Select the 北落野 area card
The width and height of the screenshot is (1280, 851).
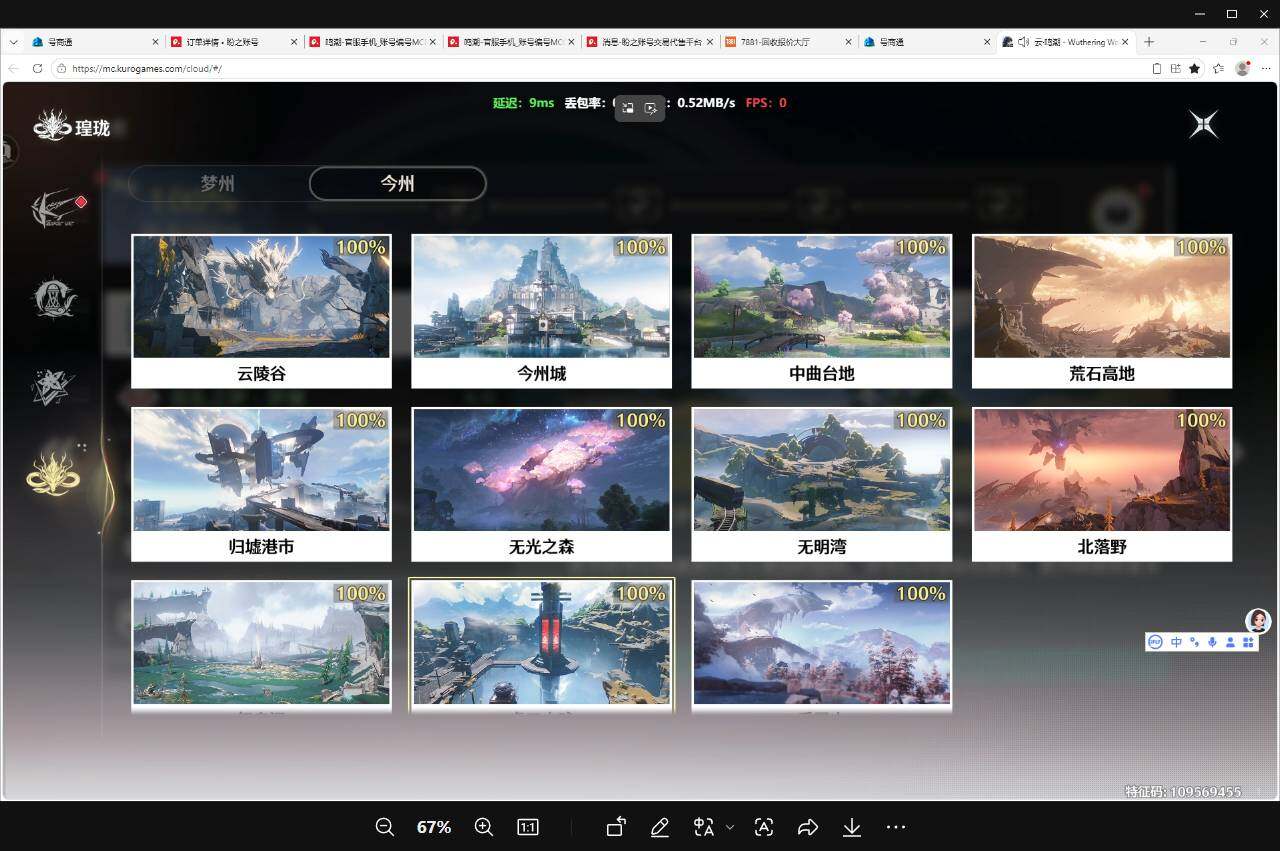(1102, 484)
